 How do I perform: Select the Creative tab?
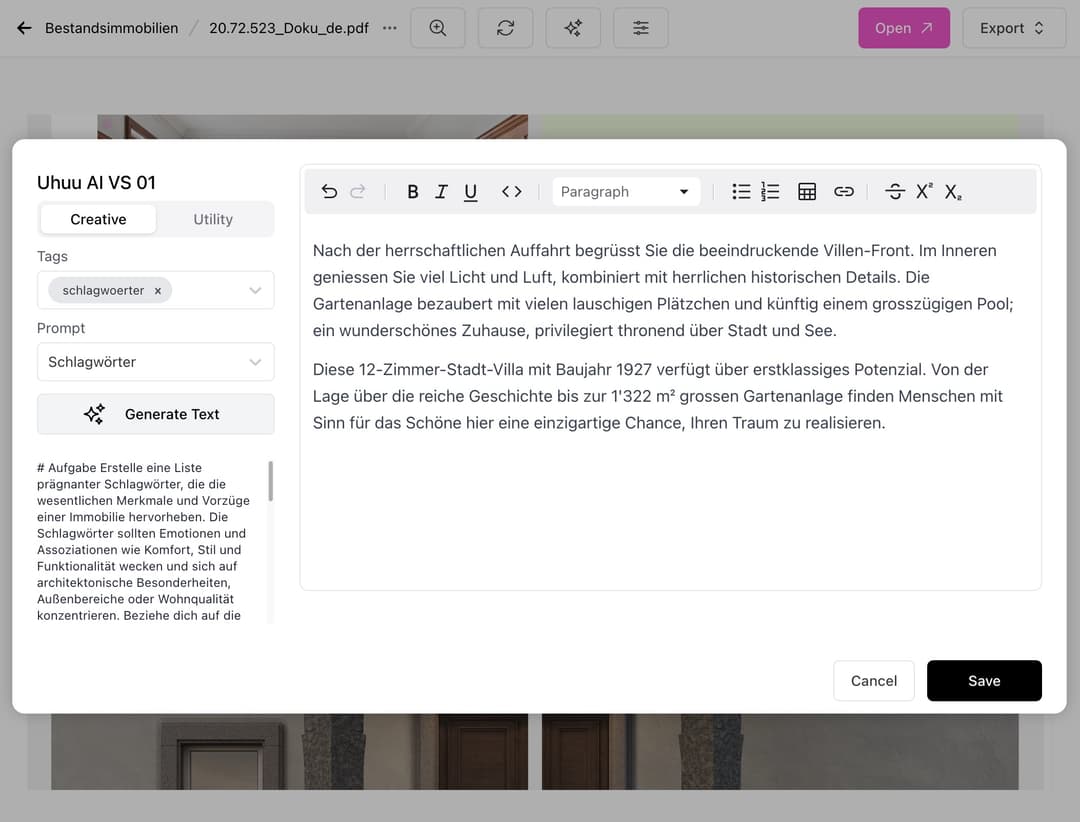point(98,220)
